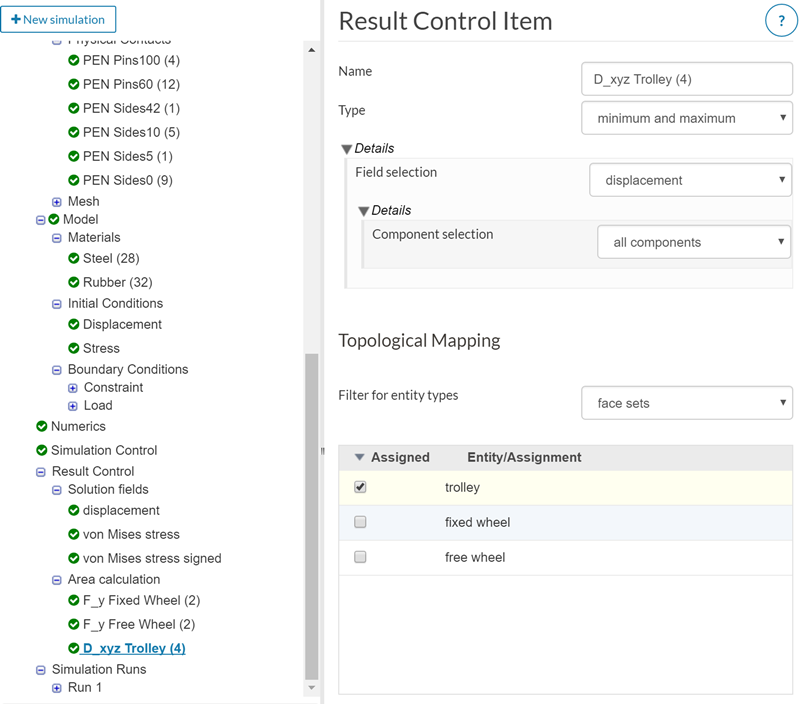Open the Type dropdown
This screenshot has width=805, height=704.
click(x=687, y=118)
